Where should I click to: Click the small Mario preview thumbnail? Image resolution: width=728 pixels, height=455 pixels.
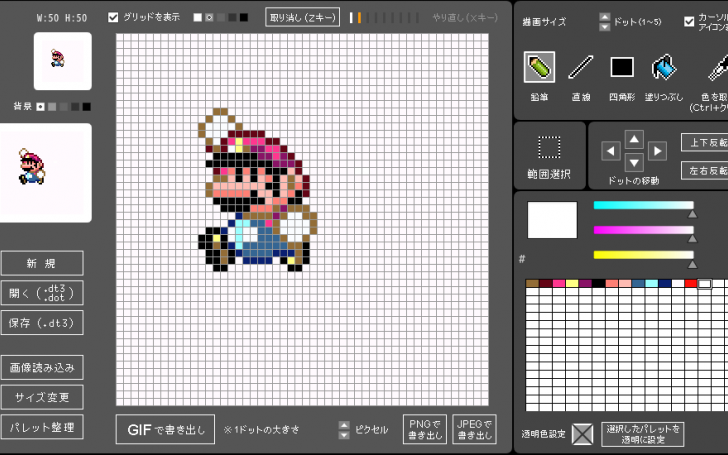click(63, 61)
